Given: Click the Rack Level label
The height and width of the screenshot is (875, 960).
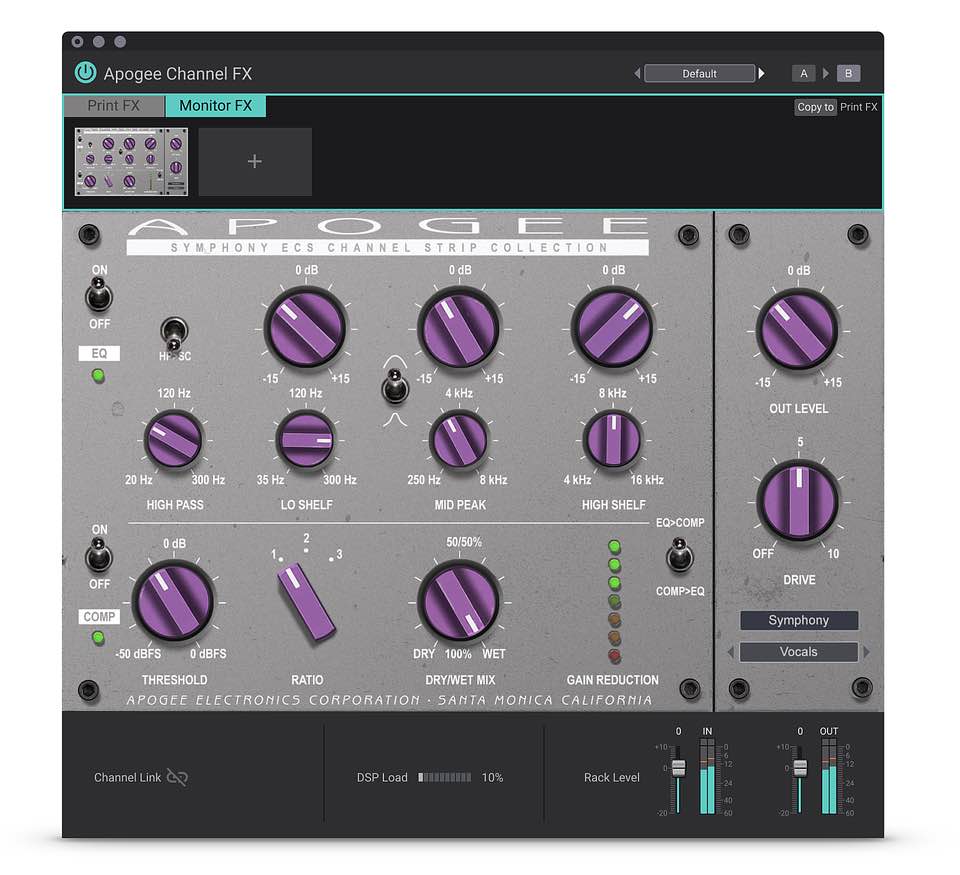Looking at the screenshot, I should tap(612, 778).
